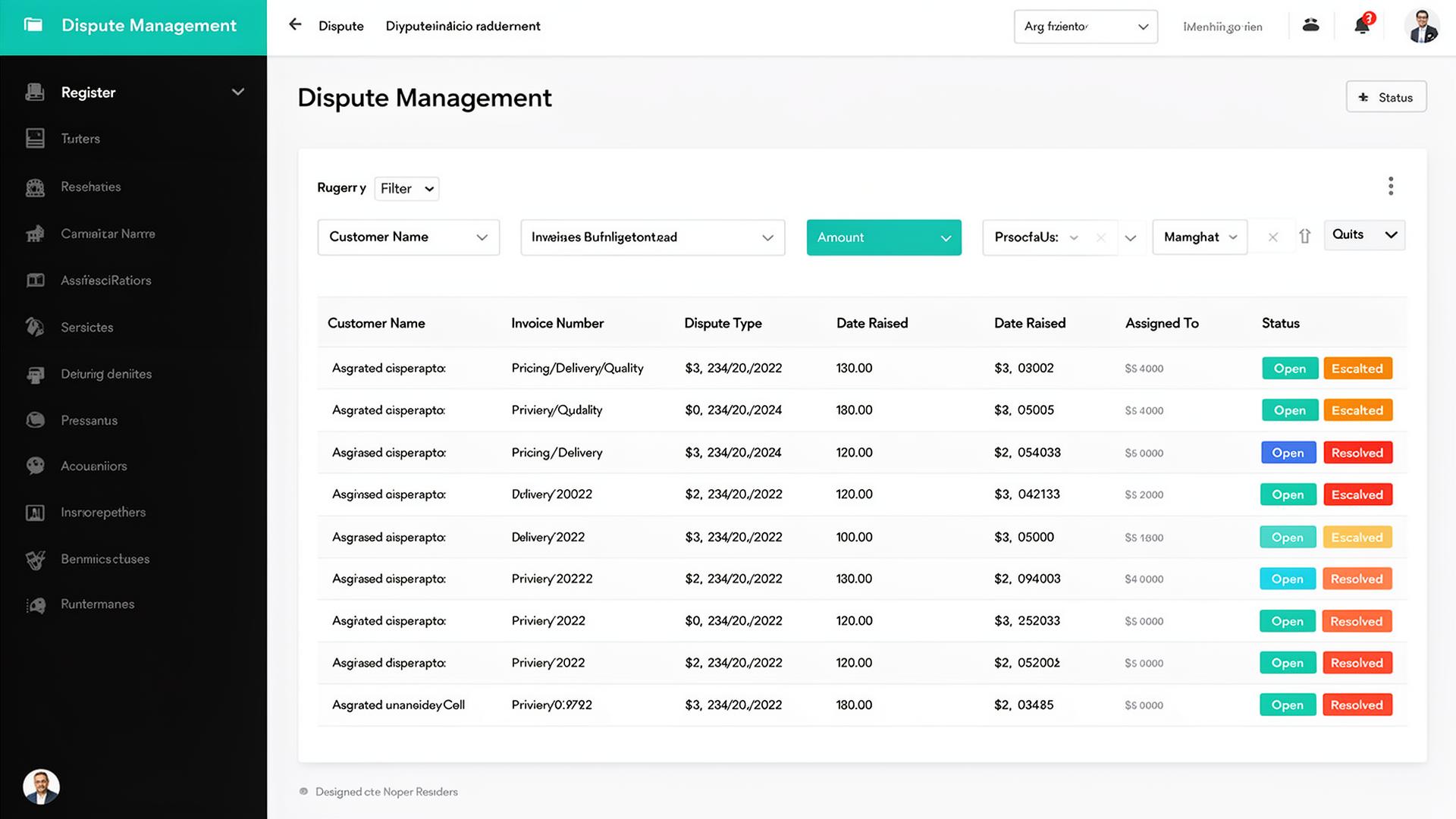Screen dimensions: 1456x819
Task: Open the users icon in top bar
Action: [1310, 25]
